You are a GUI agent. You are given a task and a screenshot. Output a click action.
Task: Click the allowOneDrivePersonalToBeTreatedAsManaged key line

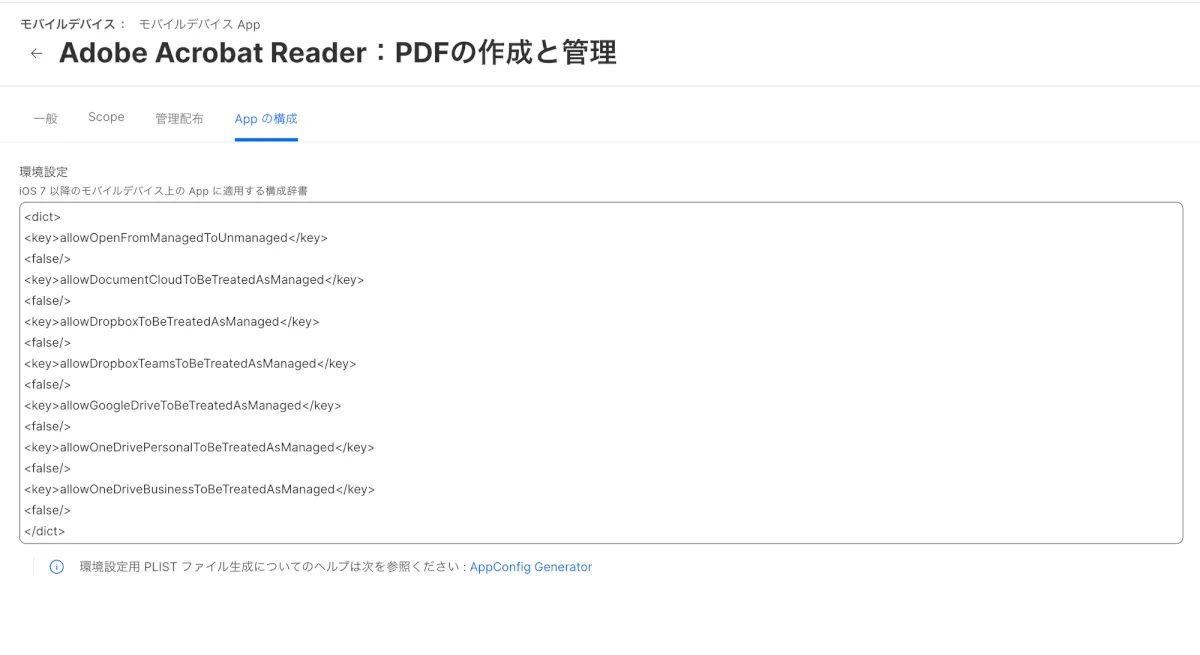(x=199, y=448)
